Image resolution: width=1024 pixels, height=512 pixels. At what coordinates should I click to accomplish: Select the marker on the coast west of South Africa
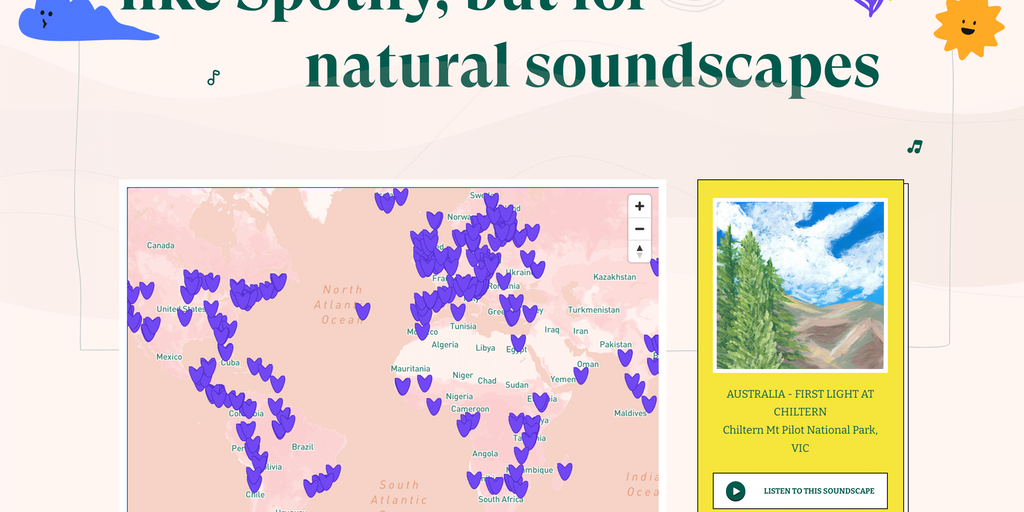point(474,480)
